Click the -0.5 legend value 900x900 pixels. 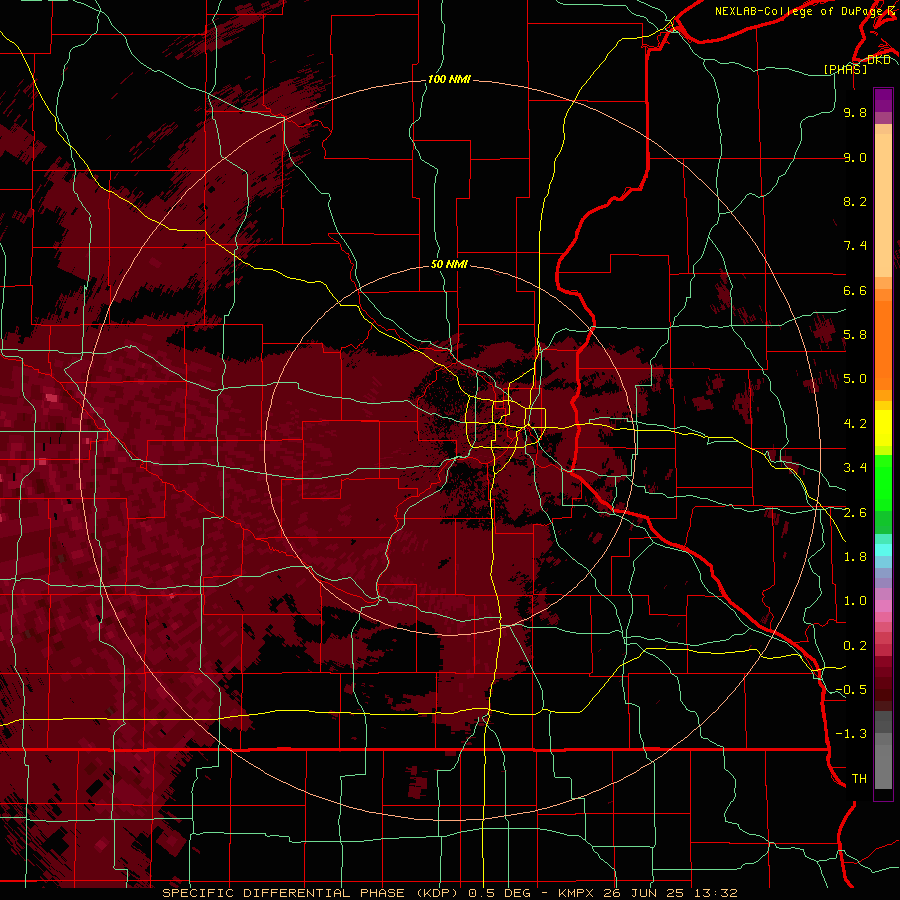tap(851, 690)
